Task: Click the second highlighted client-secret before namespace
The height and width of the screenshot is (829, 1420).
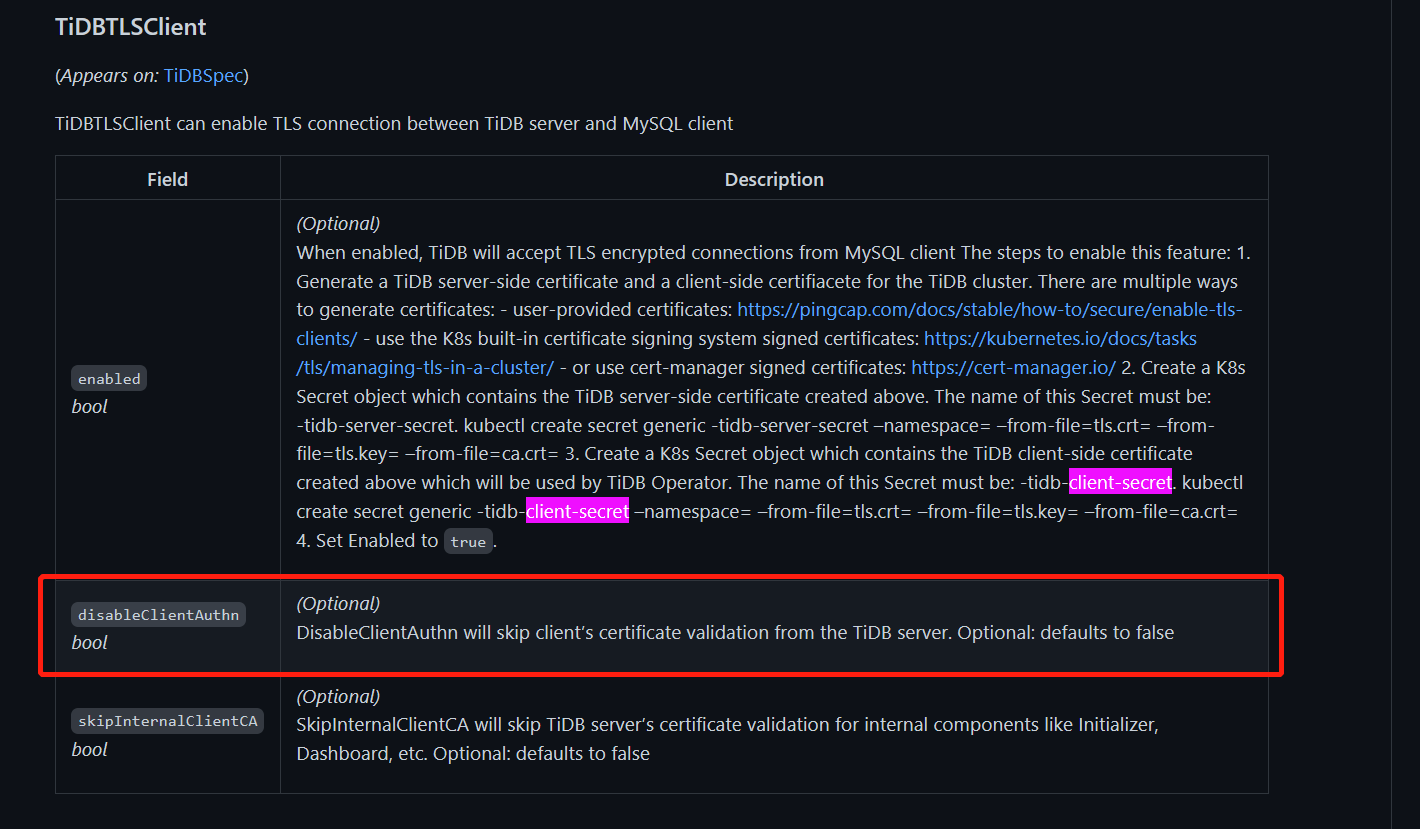Action: (x=577, y=512)
